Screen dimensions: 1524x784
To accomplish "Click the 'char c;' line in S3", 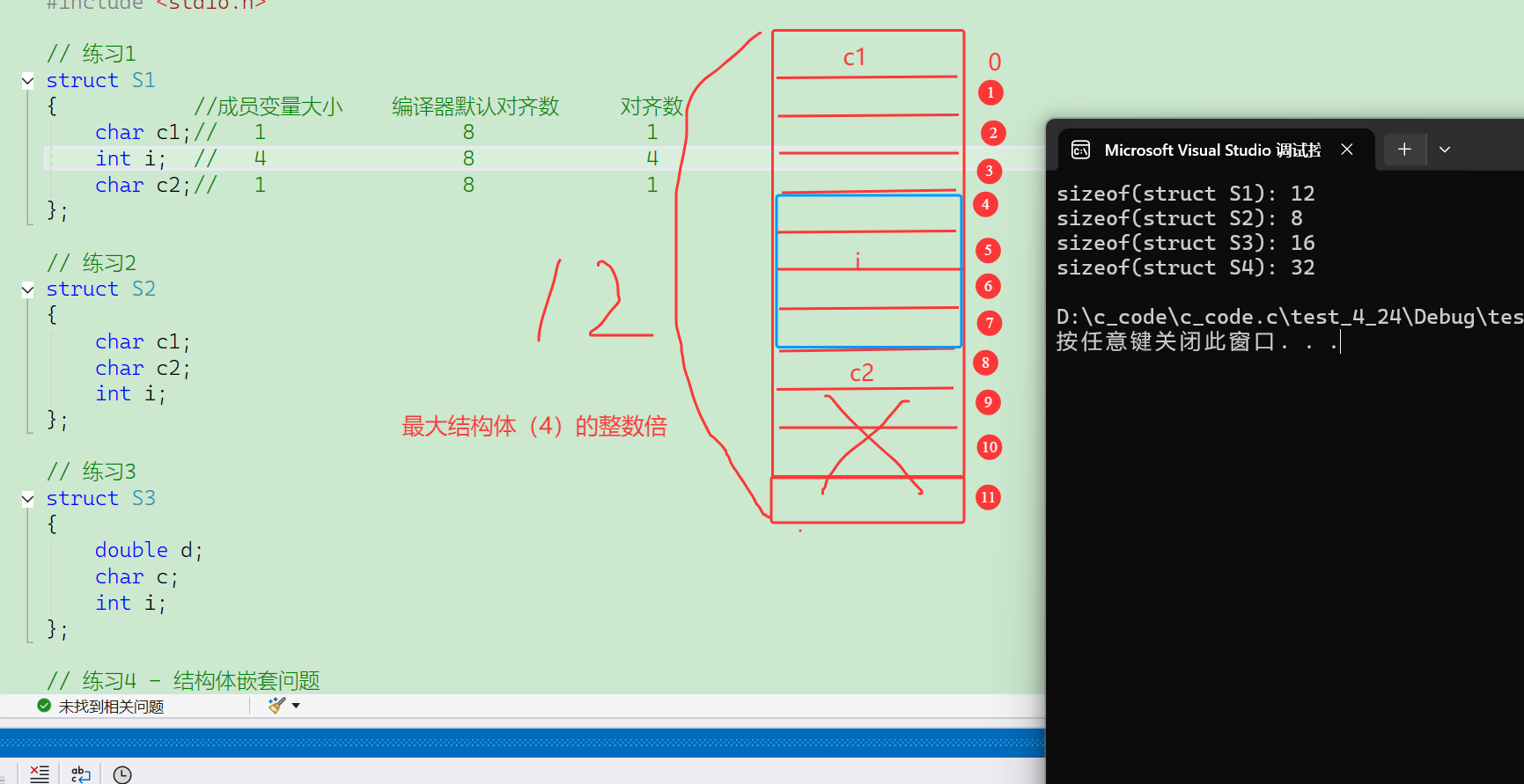I will (x=136, y=577).
